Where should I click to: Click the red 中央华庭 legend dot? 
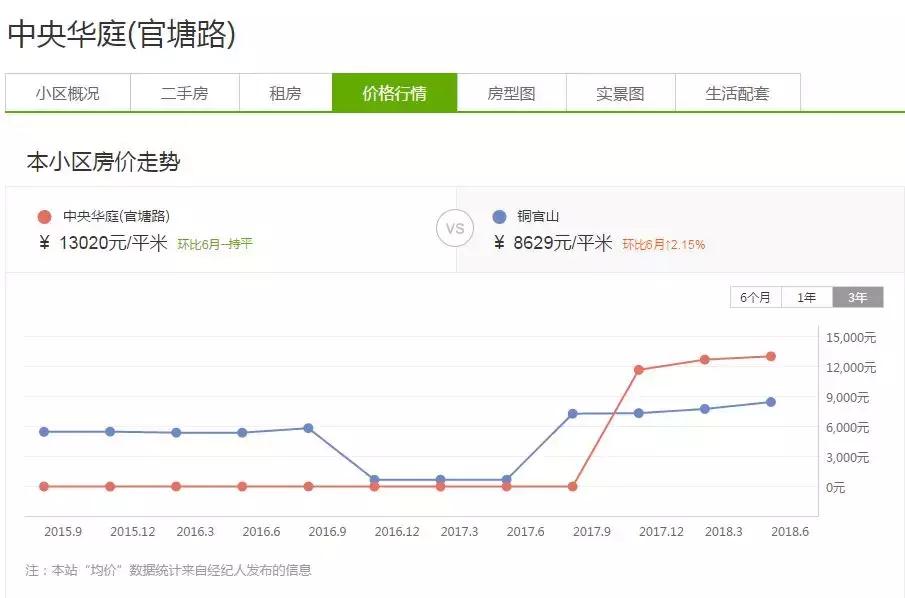tap(42, 214)
